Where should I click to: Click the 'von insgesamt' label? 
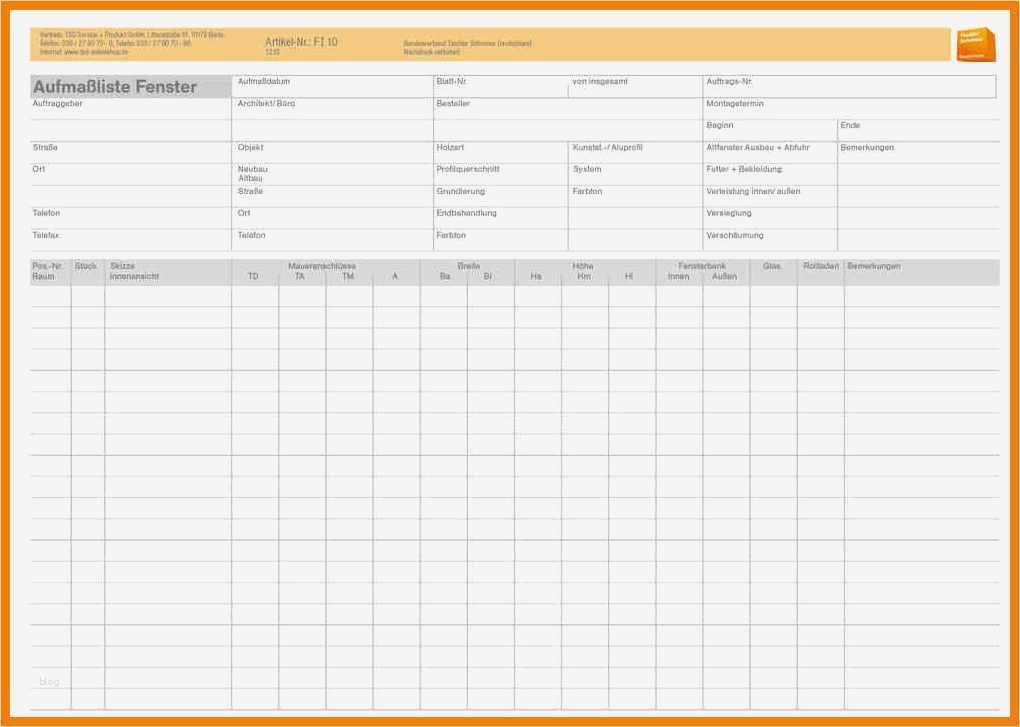600,81
